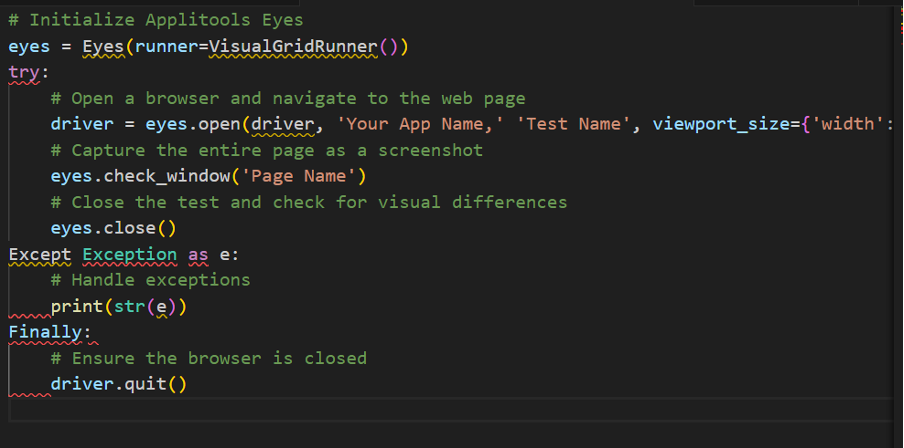Viewport: 904px width, 448px height.
Task: Click the 'Test Name' string in eyes.open
Action: (x=573, y=124)
